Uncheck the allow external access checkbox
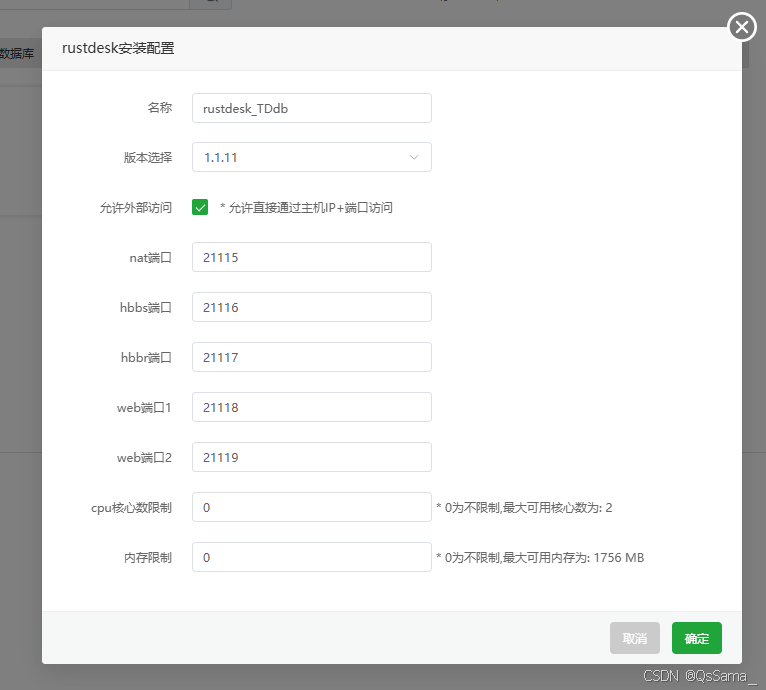Screen dimensions: 766x690 click(200, 207)
